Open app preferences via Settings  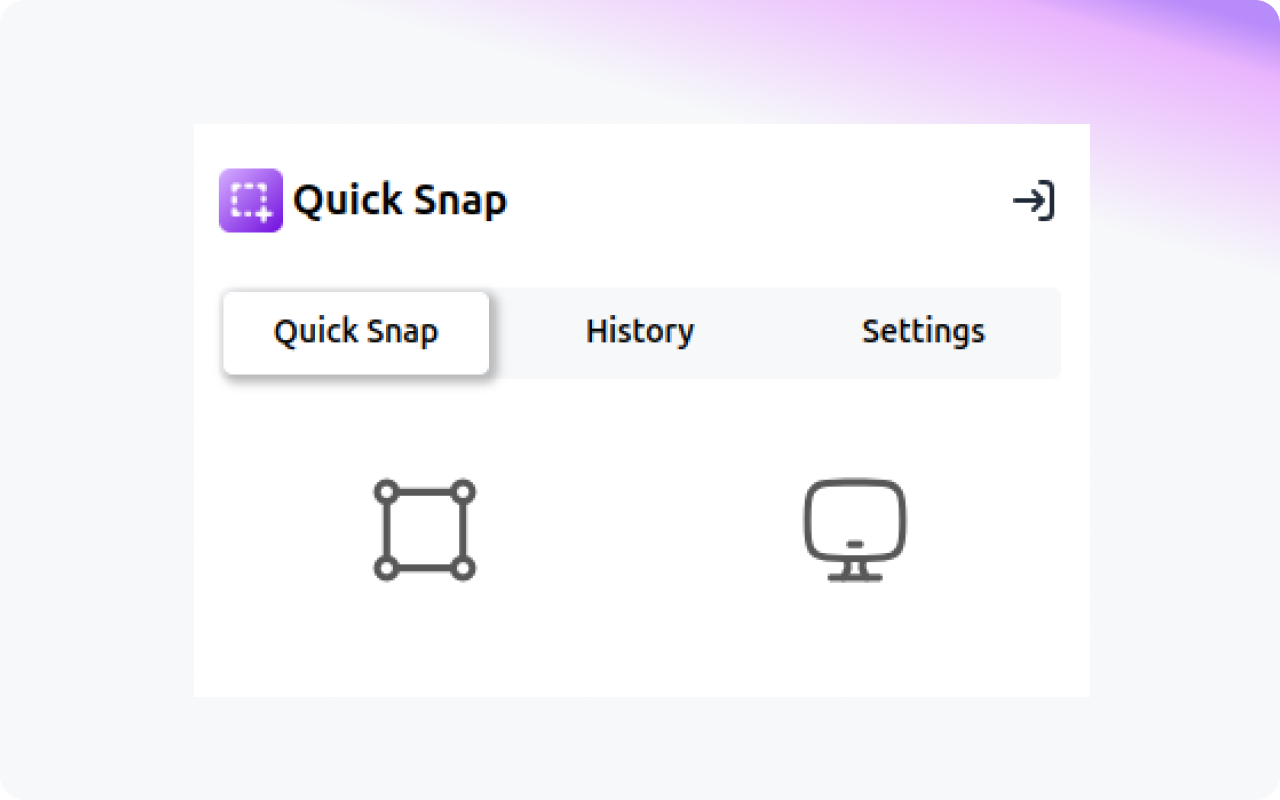click(923, 332)
